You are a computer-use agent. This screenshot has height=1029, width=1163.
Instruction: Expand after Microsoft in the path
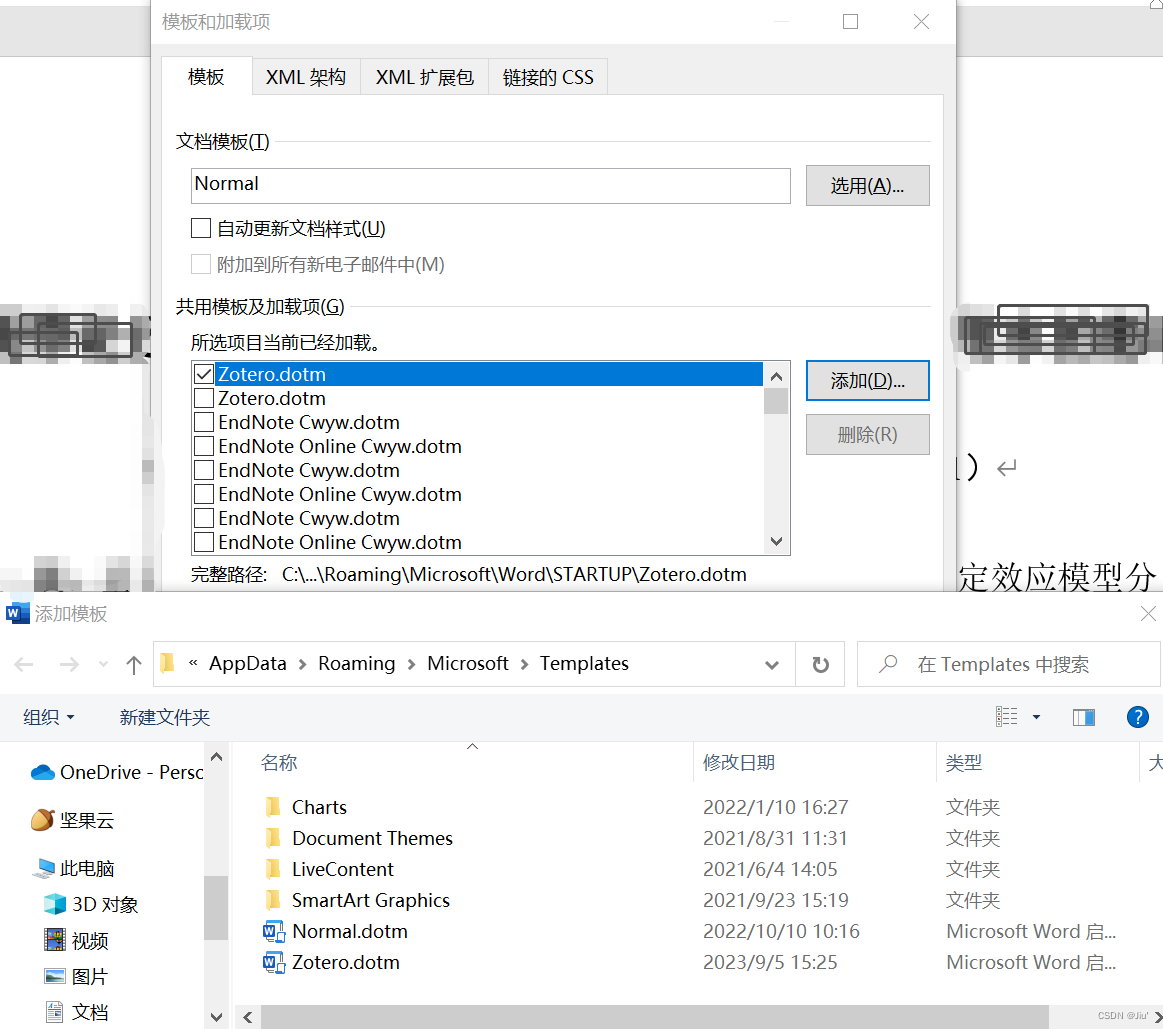[x=524, y=664]
